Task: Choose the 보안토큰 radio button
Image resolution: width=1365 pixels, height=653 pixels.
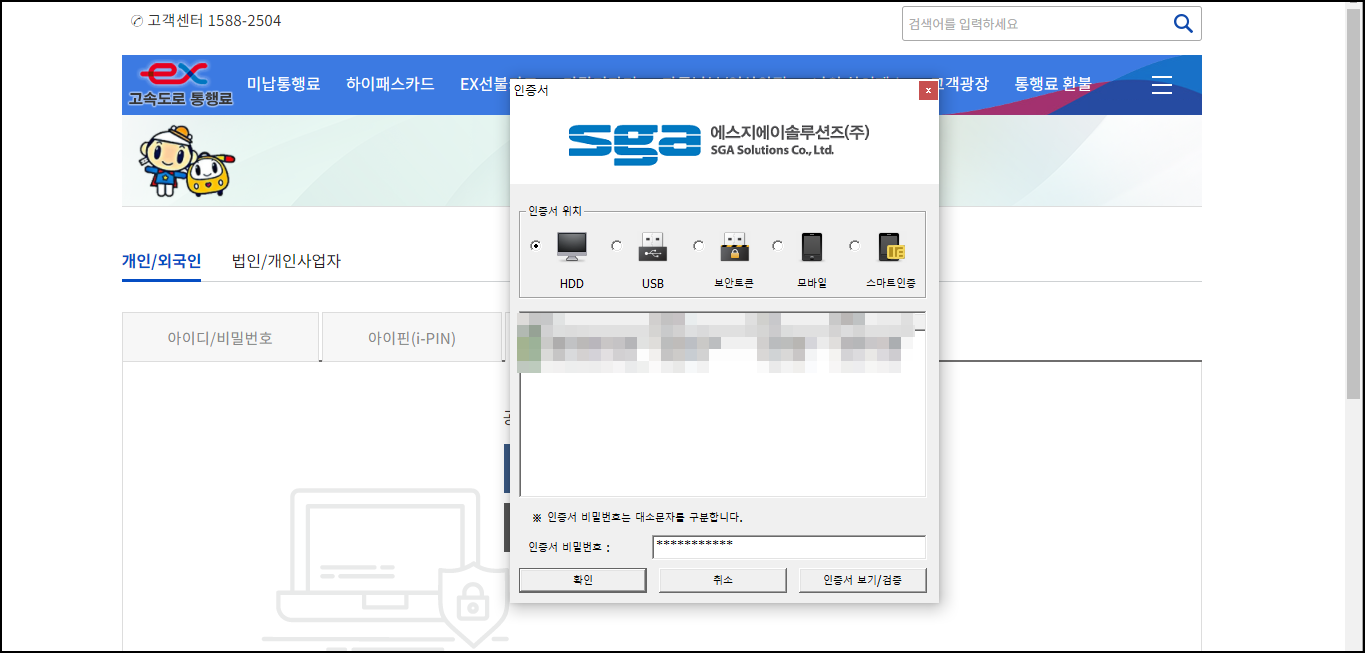Action: [699, 246]
